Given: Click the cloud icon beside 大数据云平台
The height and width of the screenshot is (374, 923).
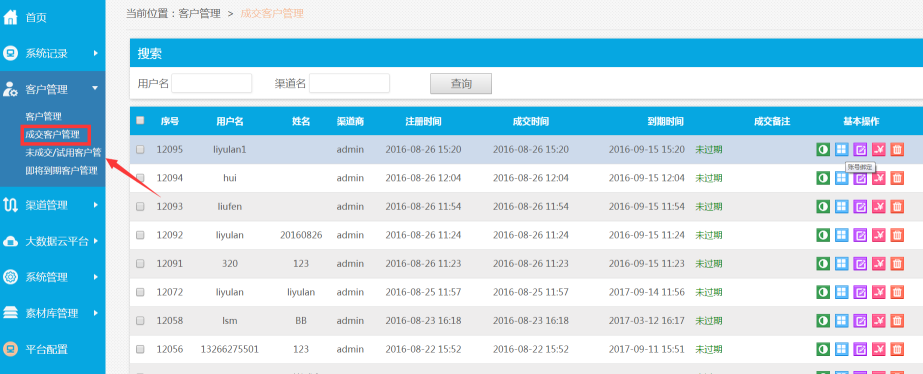Looking at the screenshot, I should tap(11, 241).
